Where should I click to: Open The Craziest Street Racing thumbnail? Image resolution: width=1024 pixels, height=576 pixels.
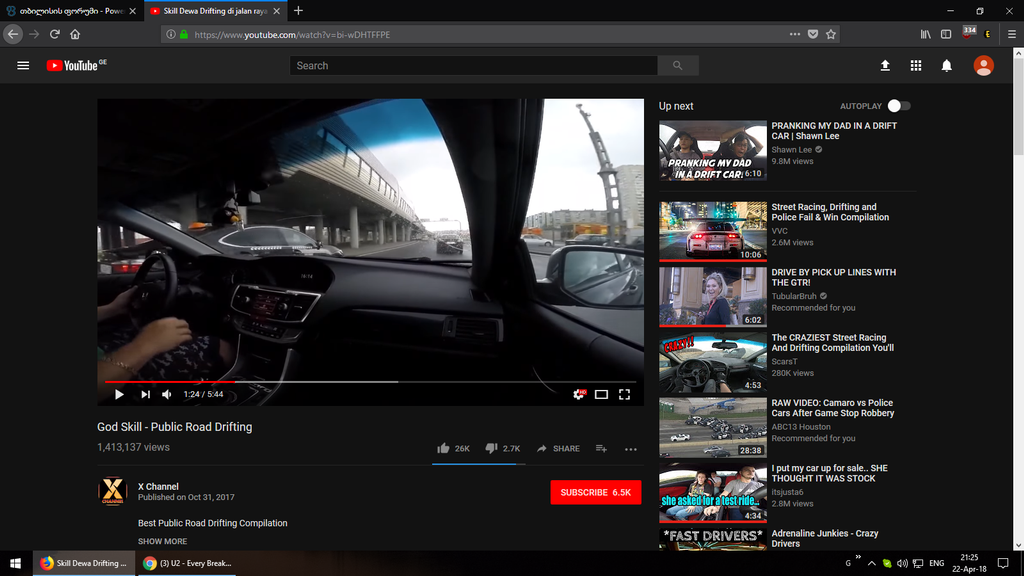point(712,362)
